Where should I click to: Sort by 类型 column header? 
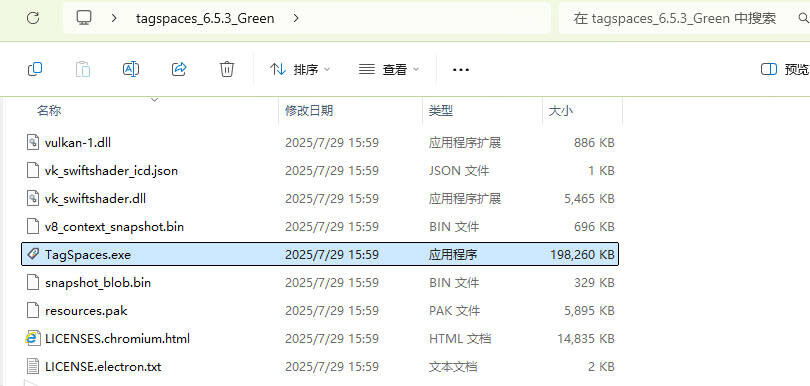441,111
